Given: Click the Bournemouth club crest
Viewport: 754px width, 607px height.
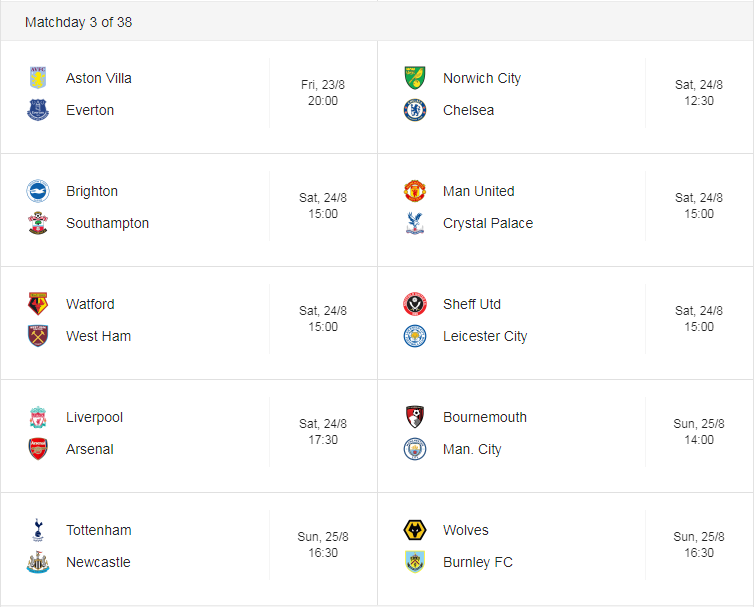Looking at the screenshot, I should [x=415, y=417].
